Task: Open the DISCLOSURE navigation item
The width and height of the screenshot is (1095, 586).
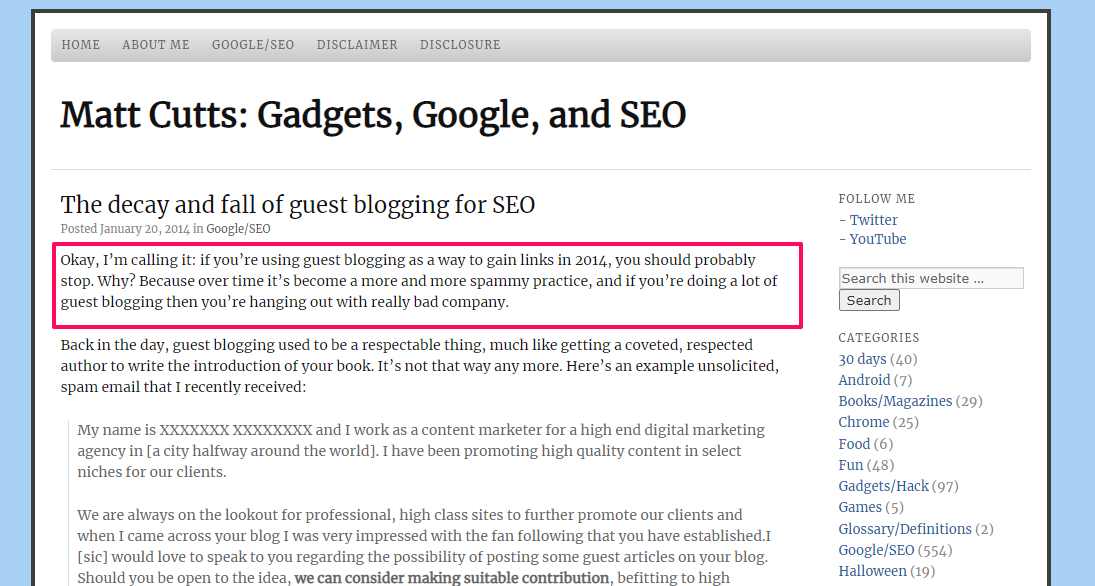Action: (x=460, y=45)
